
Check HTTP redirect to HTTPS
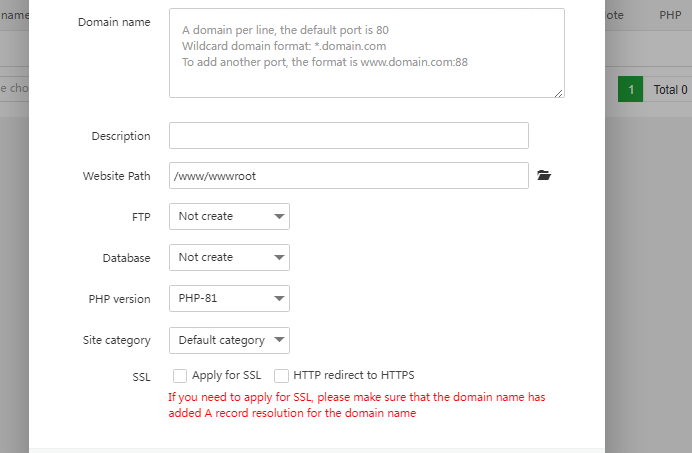(x=282, y=376)
